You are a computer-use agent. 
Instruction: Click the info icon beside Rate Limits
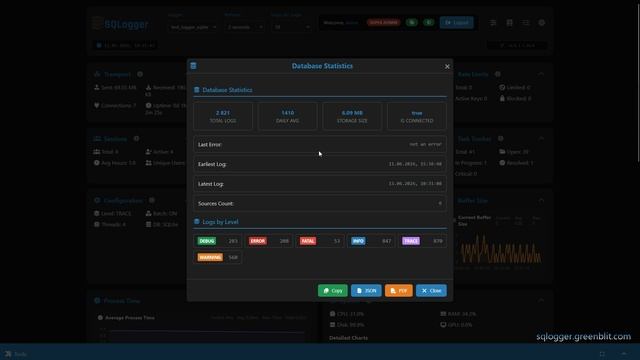[498, 74]
